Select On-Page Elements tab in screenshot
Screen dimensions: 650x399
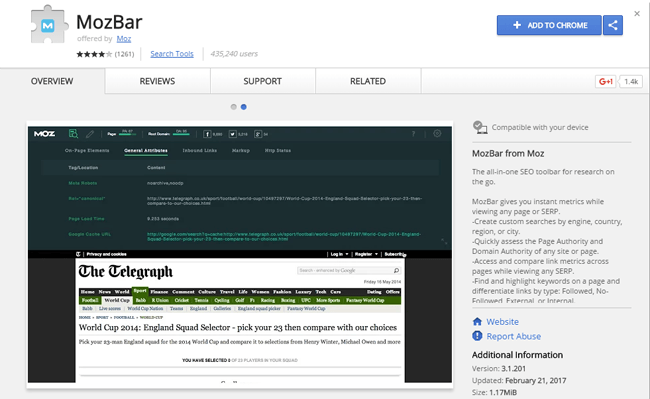(x=87, y=150)
